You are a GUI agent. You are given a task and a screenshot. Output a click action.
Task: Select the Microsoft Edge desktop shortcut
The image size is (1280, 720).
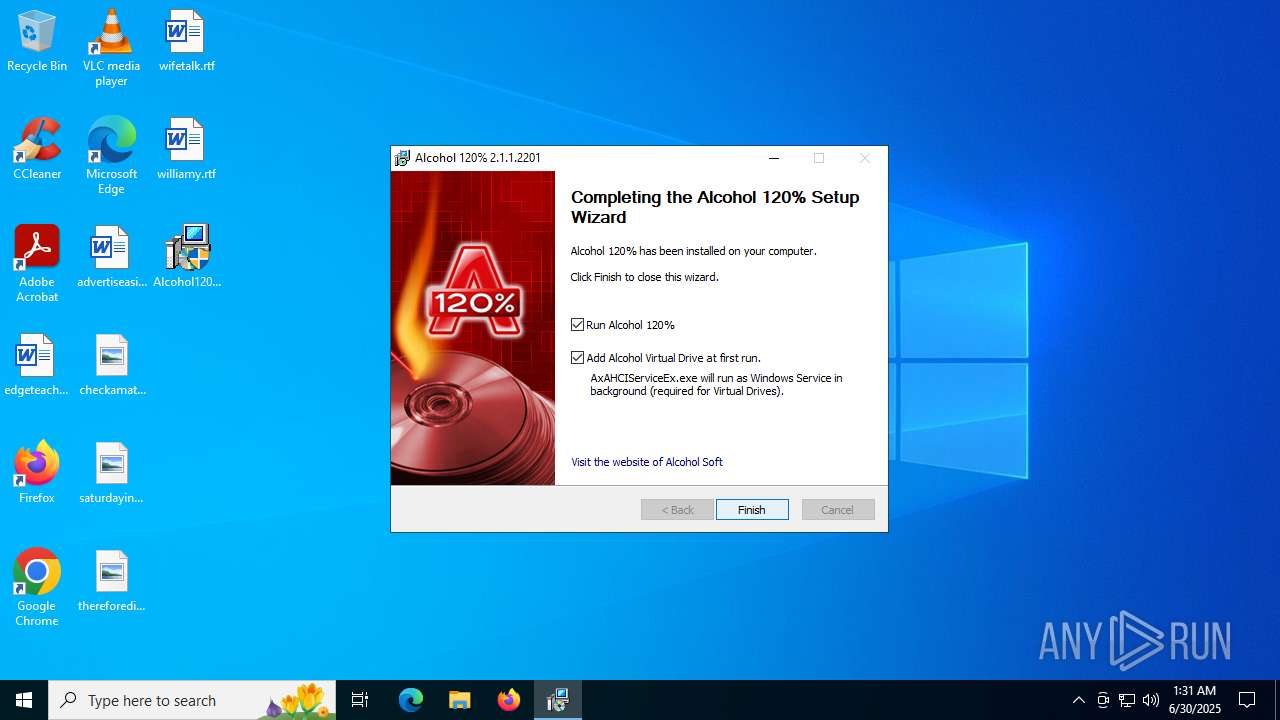(111, 155)
